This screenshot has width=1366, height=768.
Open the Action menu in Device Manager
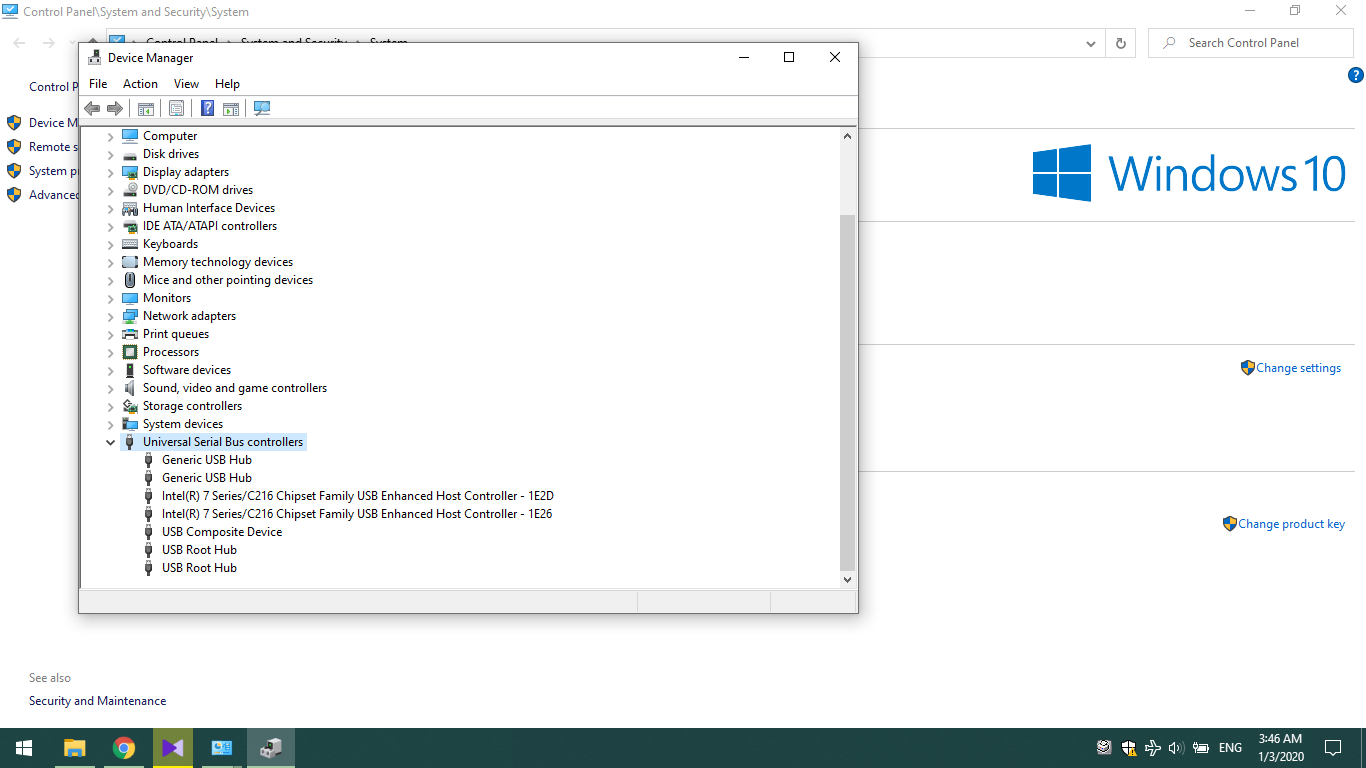pyautogui.click(x=140, y=84)
